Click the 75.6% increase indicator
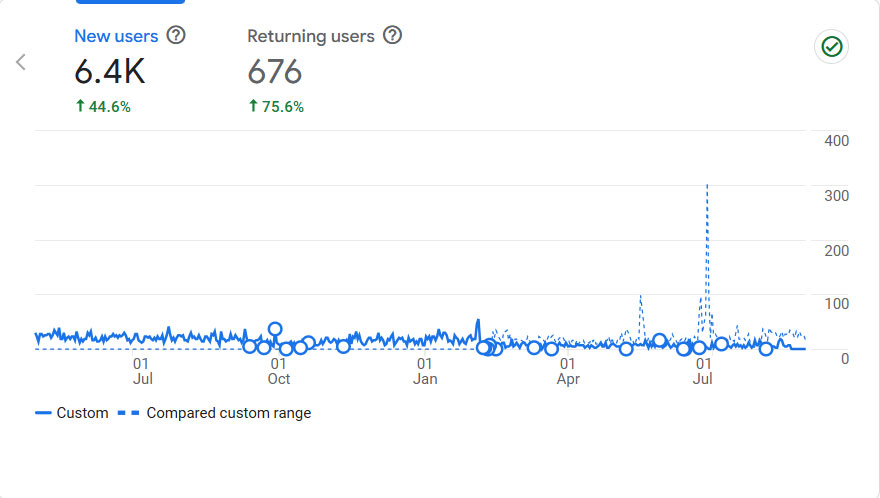The width and height of the screenshot is (880, 498). (x=276, y=107)
